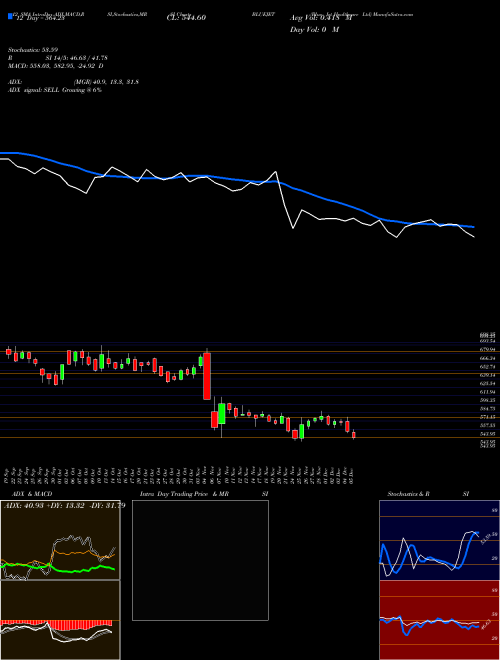Click the blue 12 Day SMA legend square
The image size is (500, 660).
pyautogui.click(x=10, y=16)
